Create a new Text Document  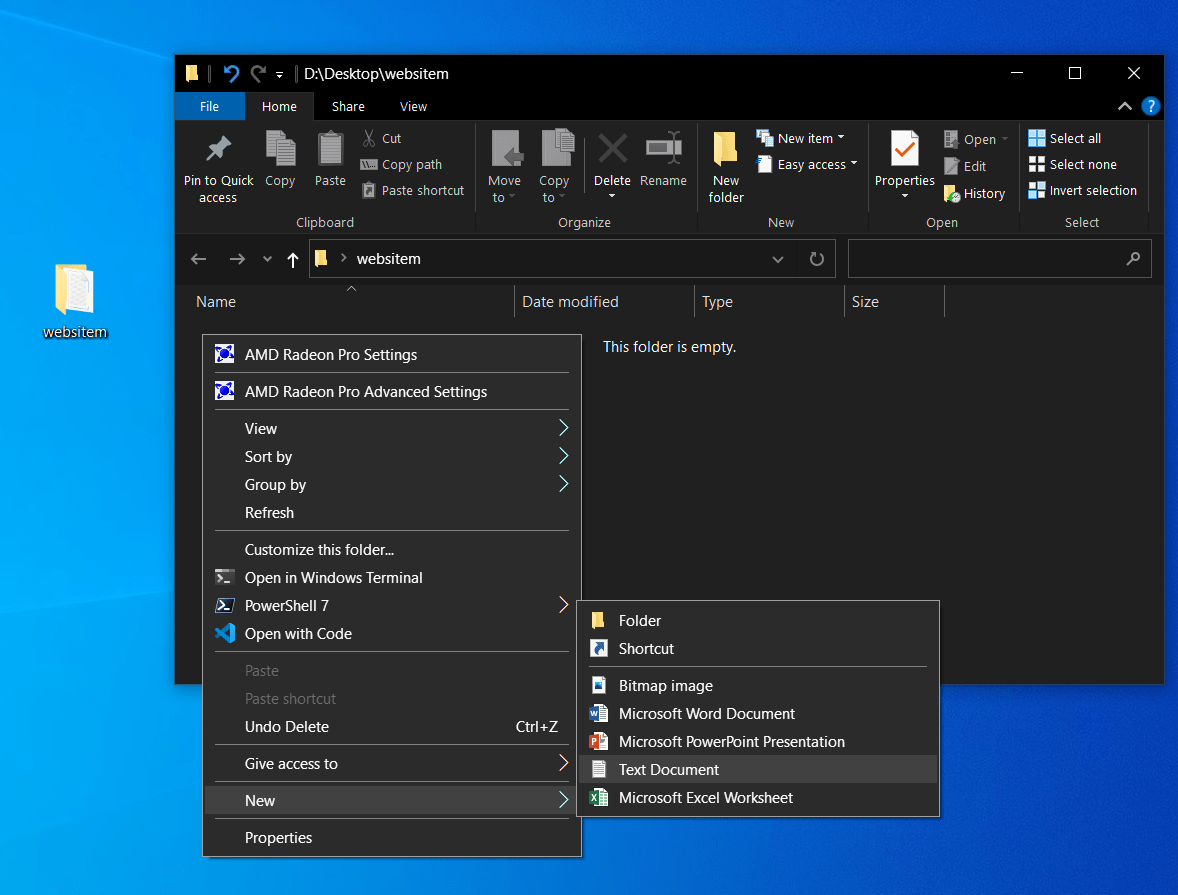758,770
